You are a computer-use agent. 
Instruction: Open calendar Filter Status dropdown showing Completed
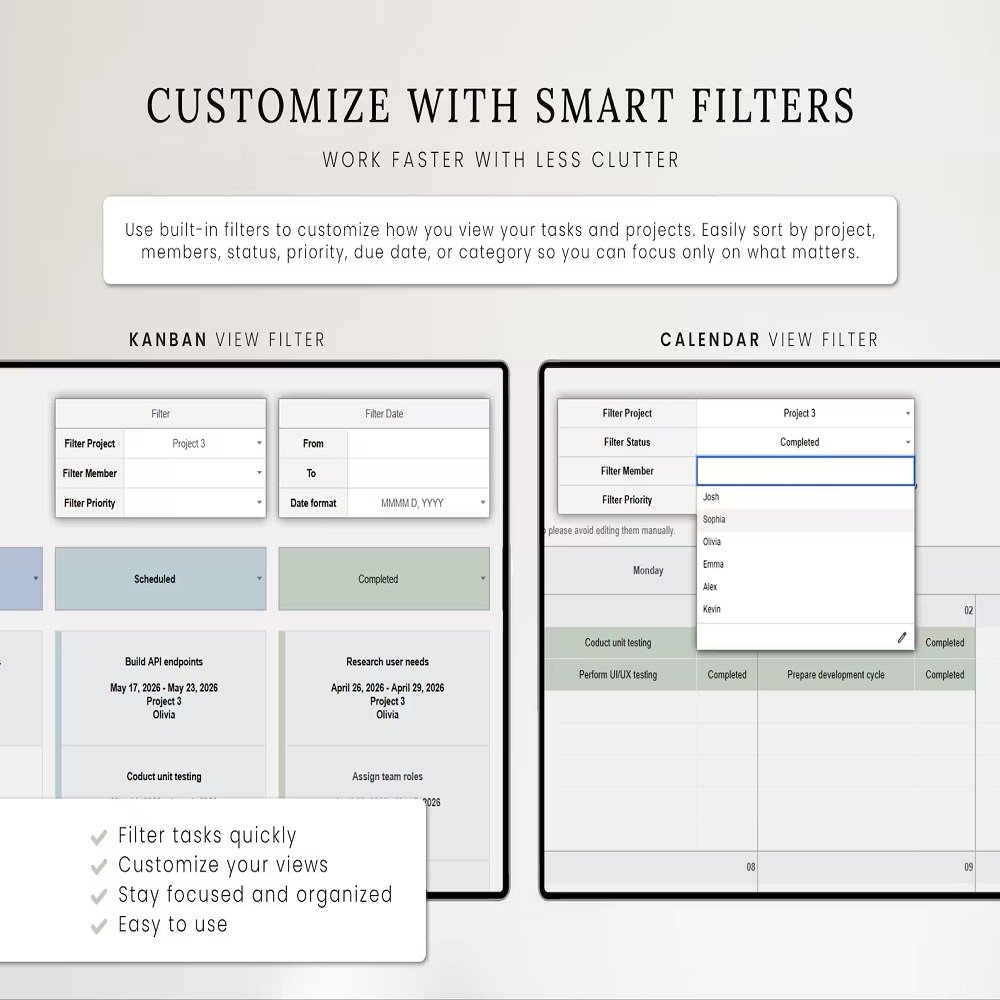805,442
